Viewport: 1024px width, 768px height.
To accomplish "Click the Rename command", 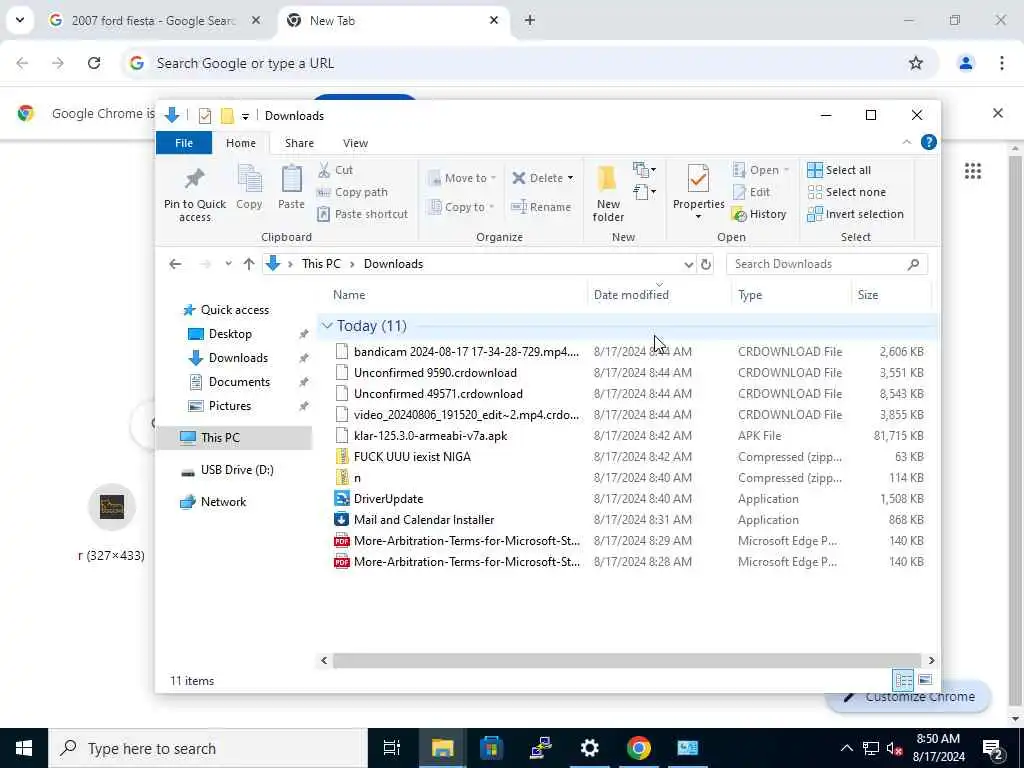I will [541, 207].
